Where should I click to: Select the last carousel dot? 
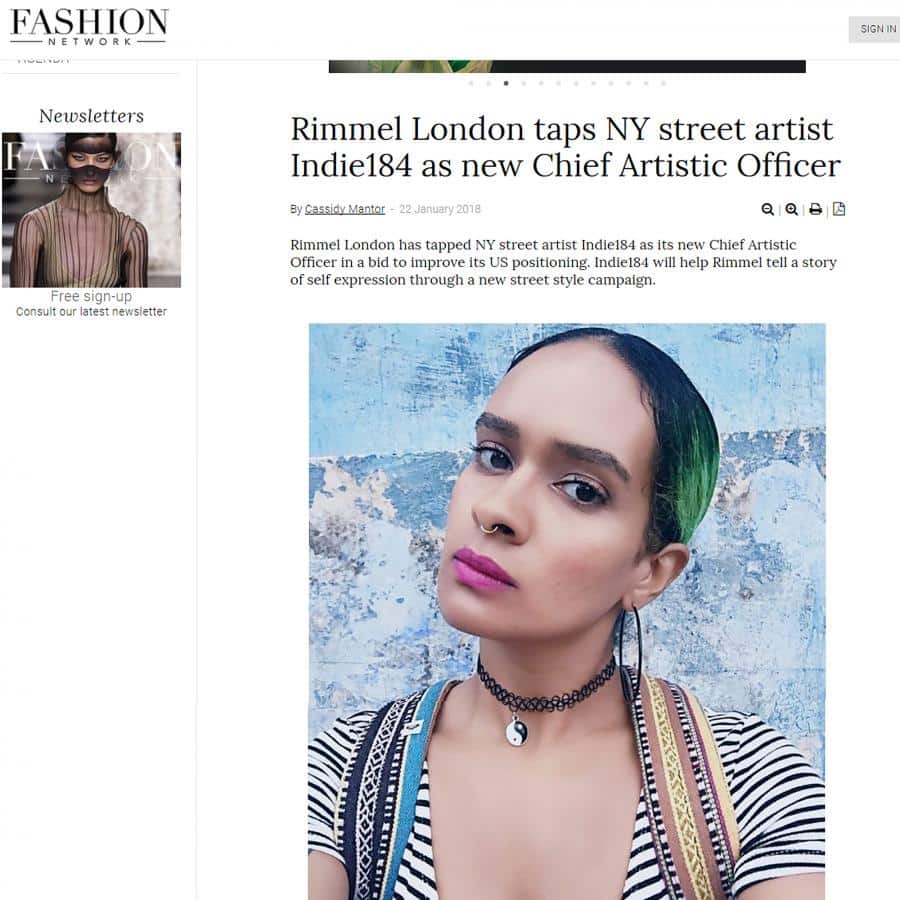point(664,83)
